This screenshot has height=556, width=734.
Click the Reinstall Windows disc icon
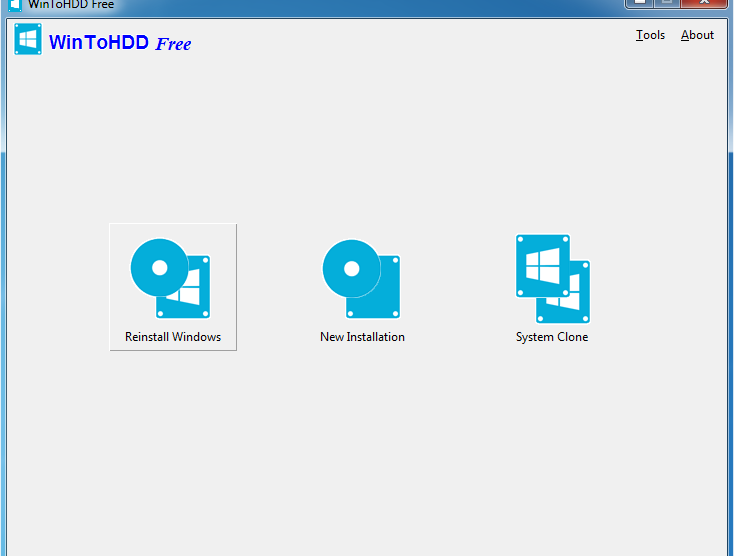159,268
